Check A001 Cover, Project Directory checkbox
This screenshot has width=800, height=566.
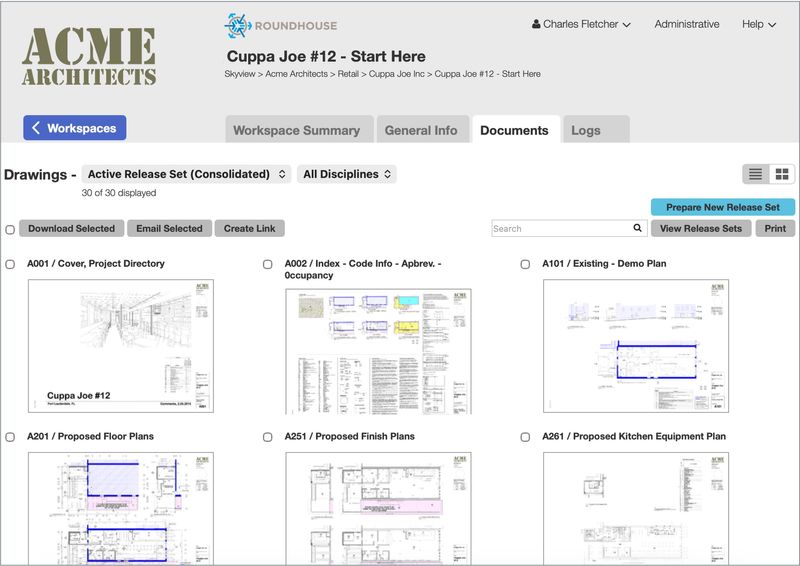(x=10, y=264)
